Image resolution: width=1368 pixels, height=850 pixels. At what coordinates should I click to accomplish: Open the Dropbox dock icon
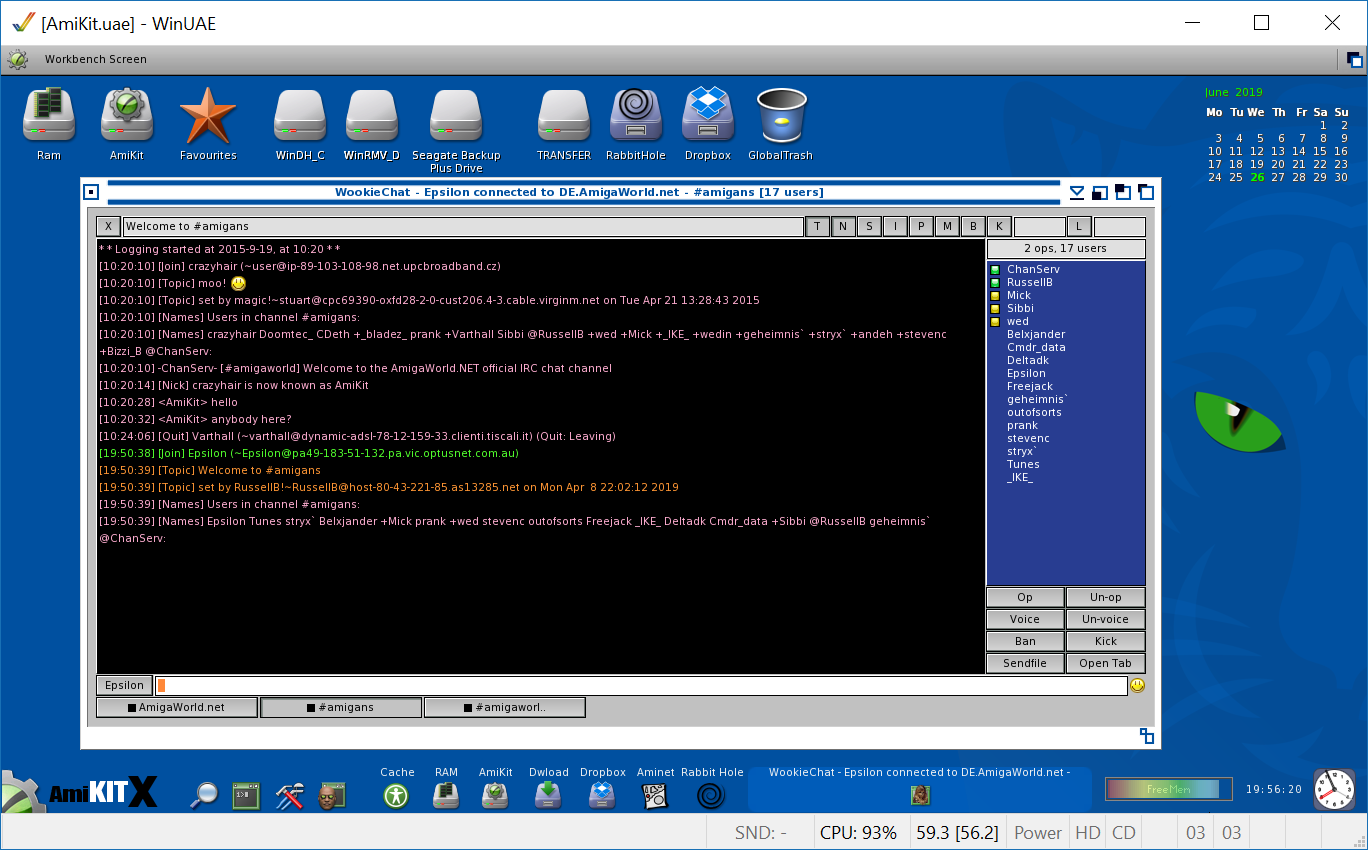point(602,795)
